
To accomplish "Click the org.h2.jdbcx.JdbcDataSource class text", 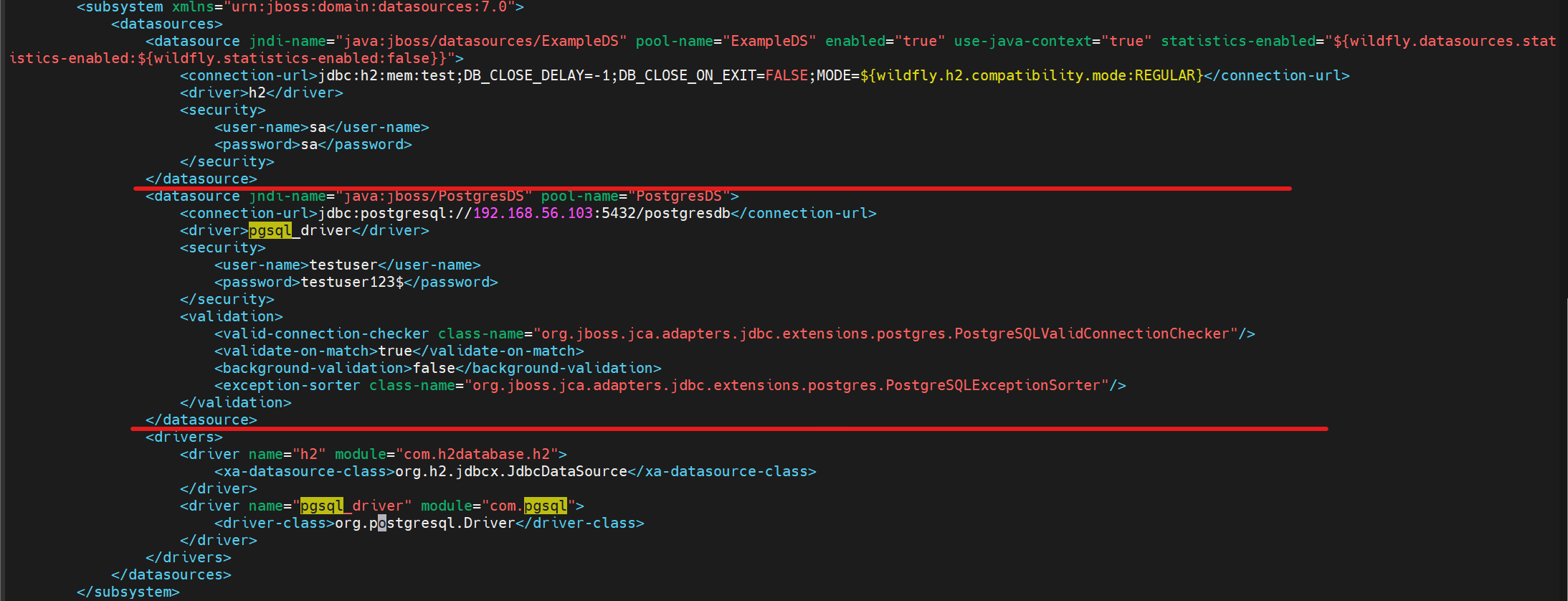I will tap(511, 472).
